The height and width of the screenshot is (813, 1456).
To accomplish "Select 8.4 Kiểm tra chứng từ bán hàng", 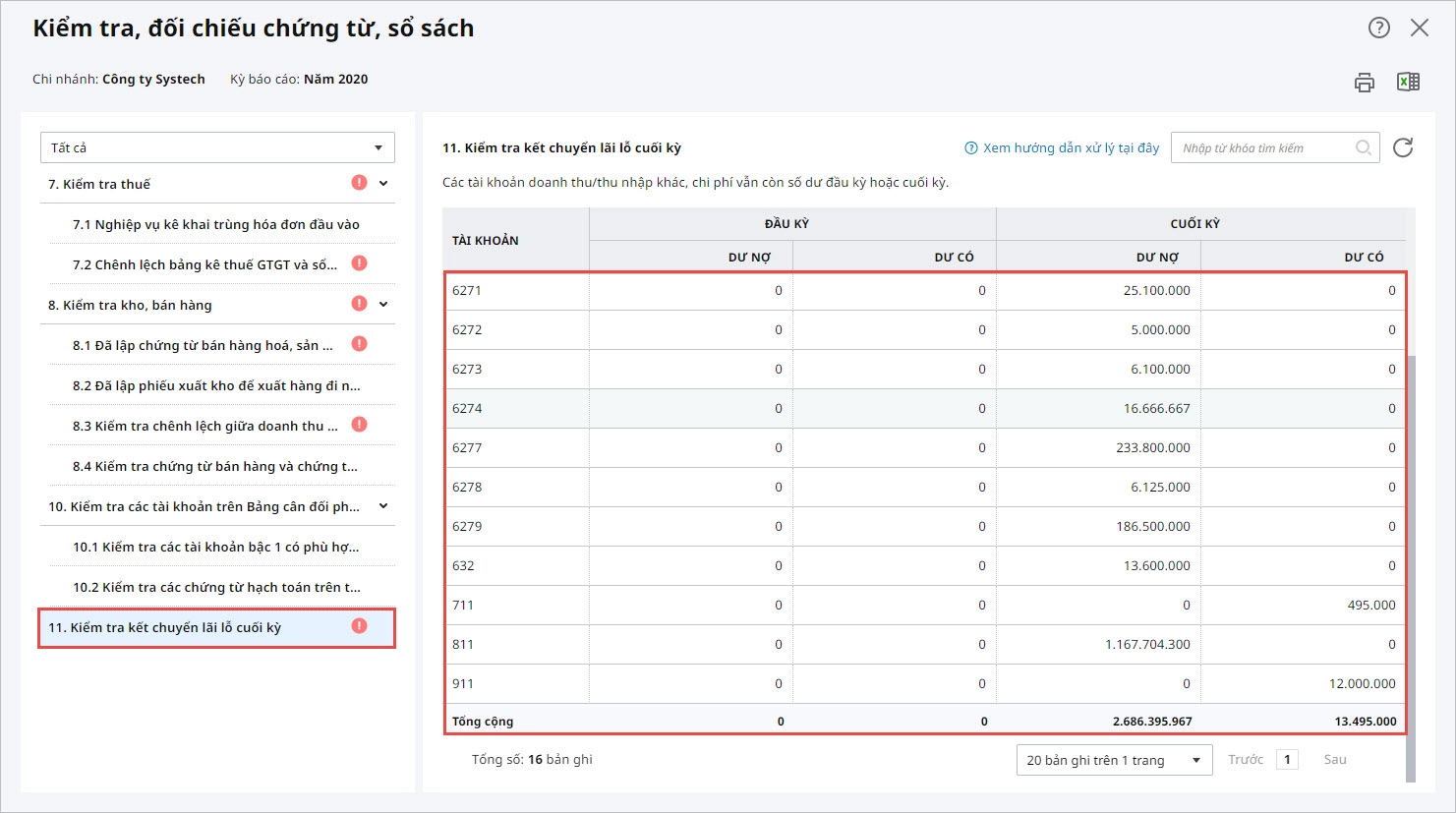I will point(222,466).
